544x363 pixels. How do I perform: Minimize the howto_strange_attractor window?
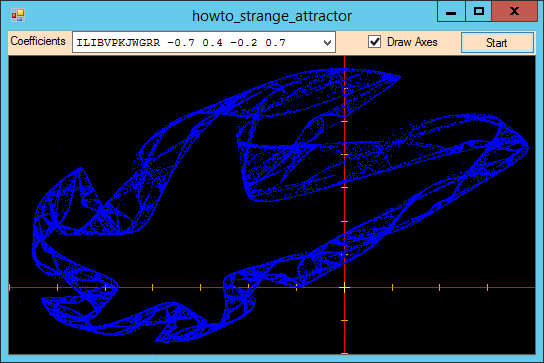click(x=451, y=11)
